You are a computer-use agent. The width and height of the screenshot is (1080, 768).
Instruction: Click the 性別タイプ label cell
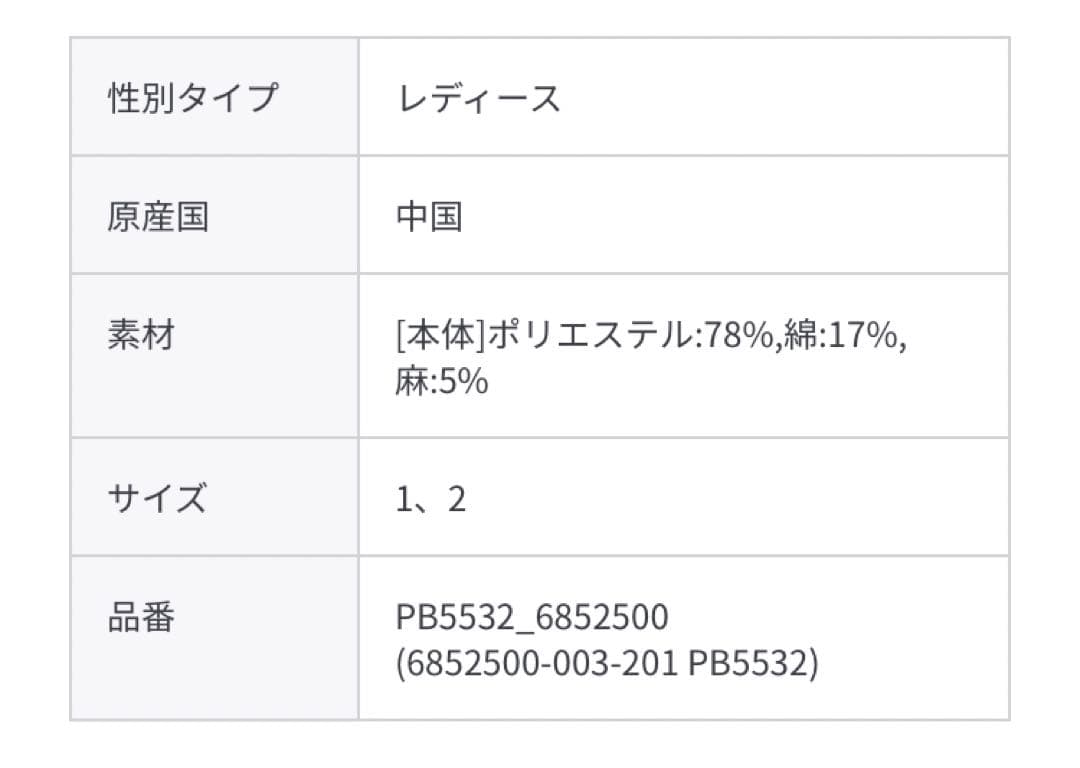click(191, 98)
